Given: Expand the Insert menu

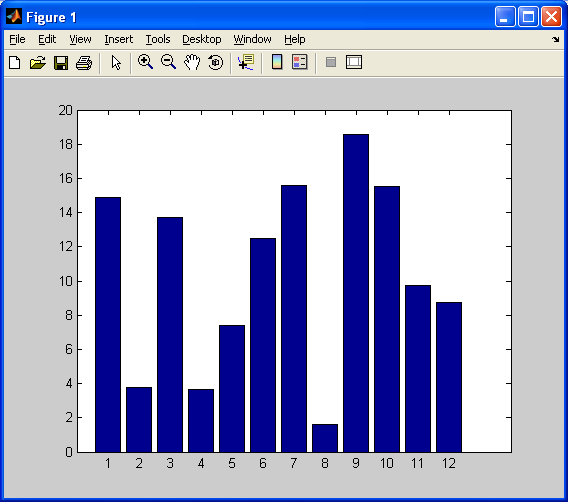Looking at the screenshot, I should tap(118, 39).
